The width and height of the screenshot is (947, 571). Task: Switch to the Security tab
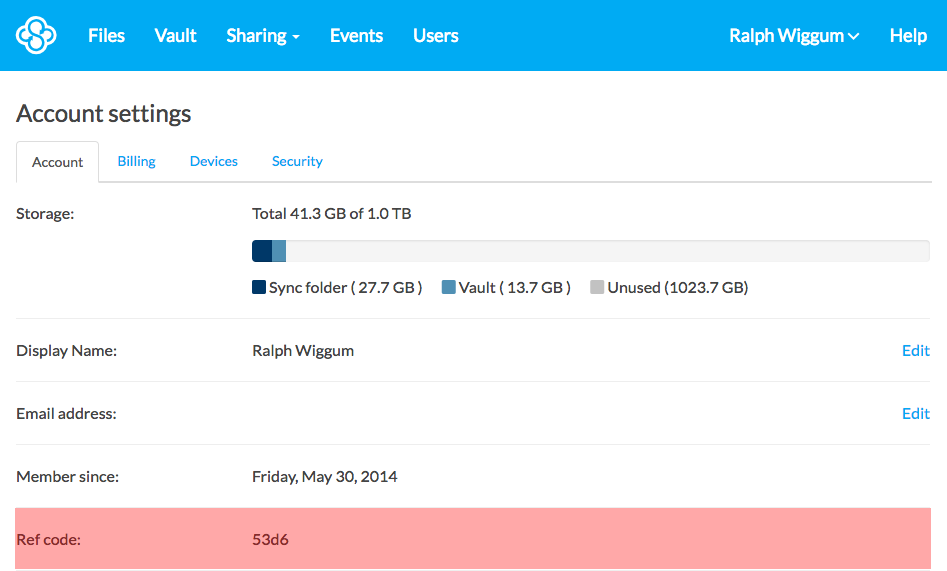click(297, 161)
